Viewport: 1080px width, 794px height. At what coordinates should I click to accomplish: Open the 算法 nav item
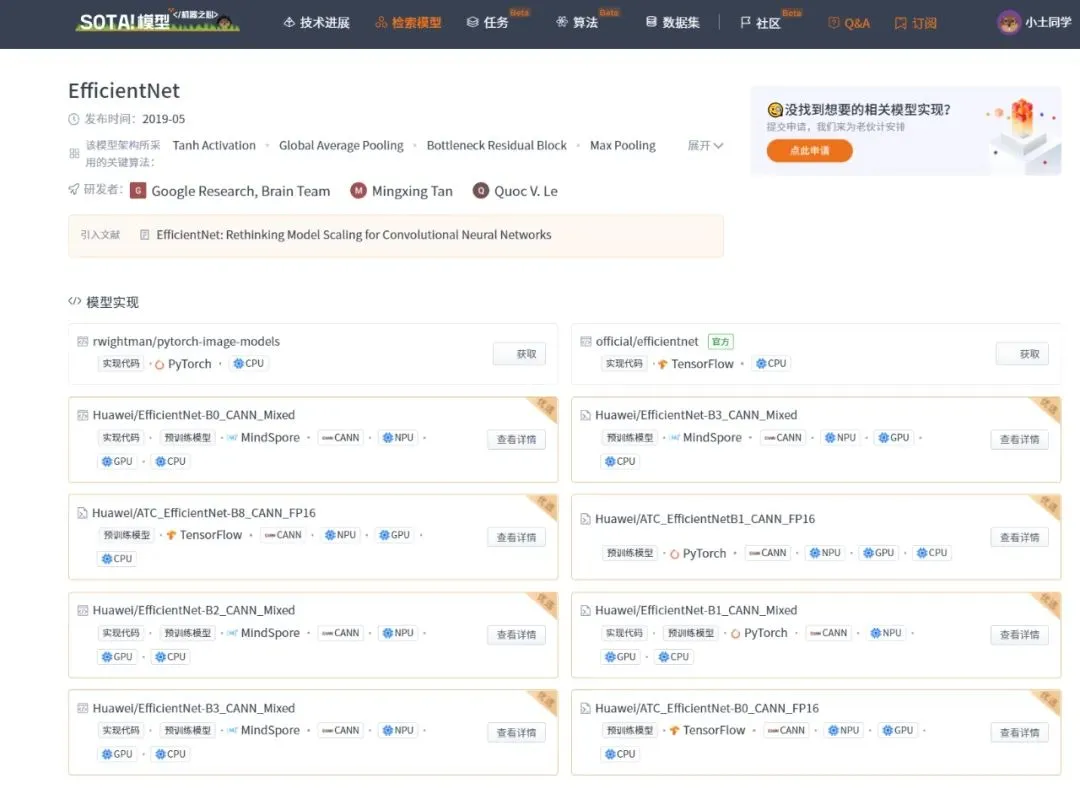click(x=577, y=23)
